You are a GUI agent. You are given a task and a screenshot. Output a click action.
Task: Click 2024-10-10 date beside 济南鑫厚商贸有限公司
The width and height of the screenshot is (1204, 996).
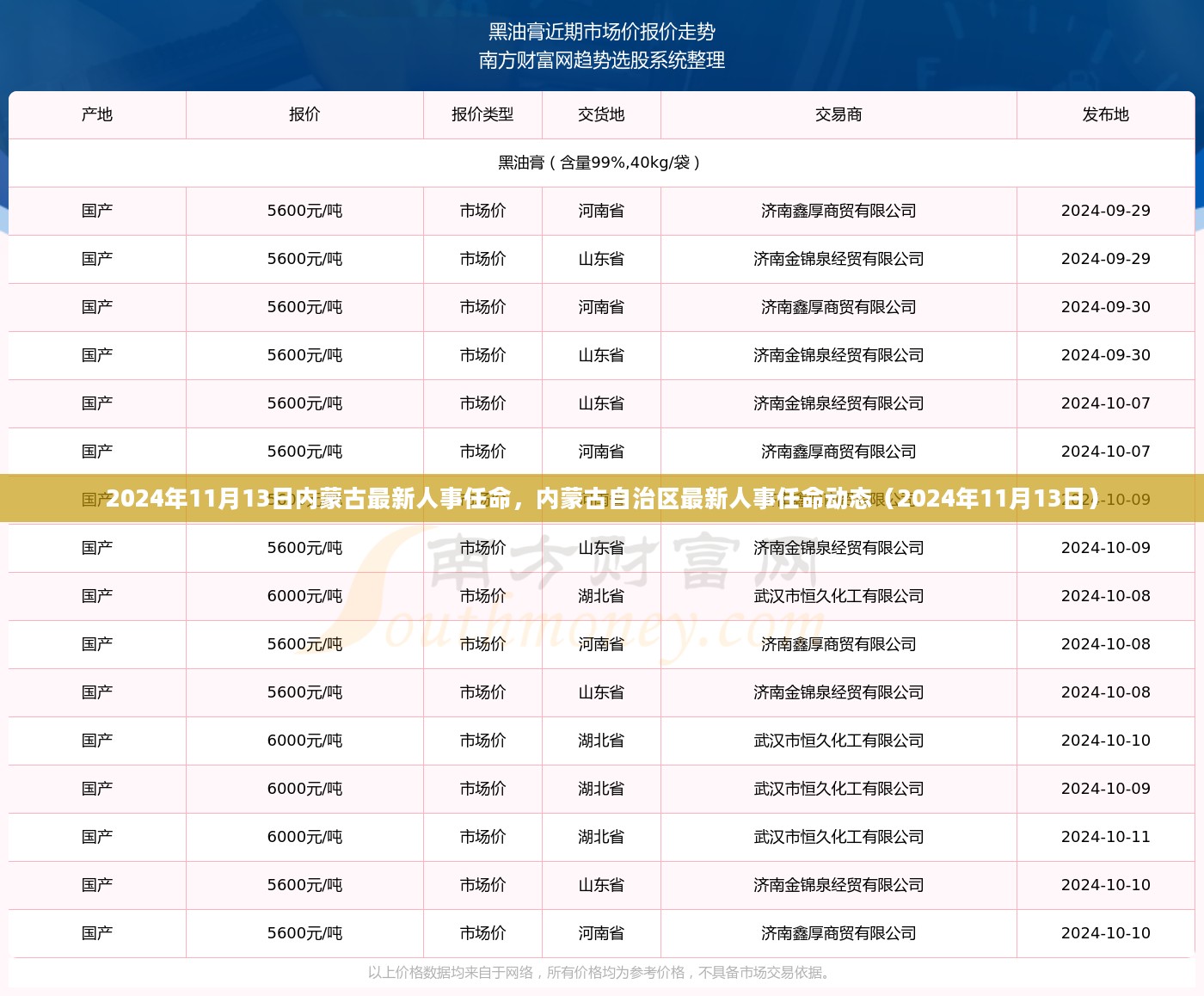(1106, 933)
